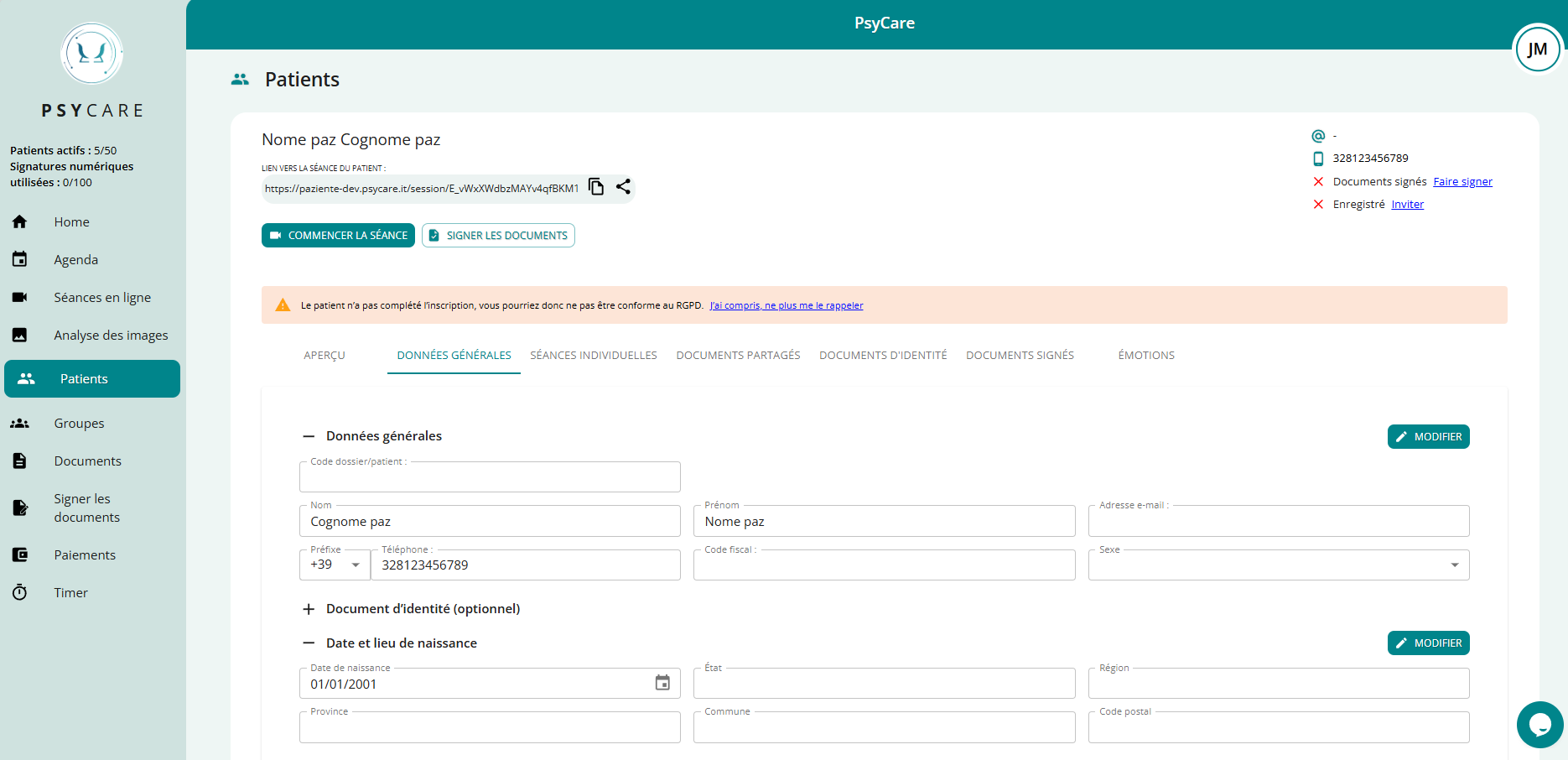
Task: Click the Code dossier/patient field
Action: (490, 476)
